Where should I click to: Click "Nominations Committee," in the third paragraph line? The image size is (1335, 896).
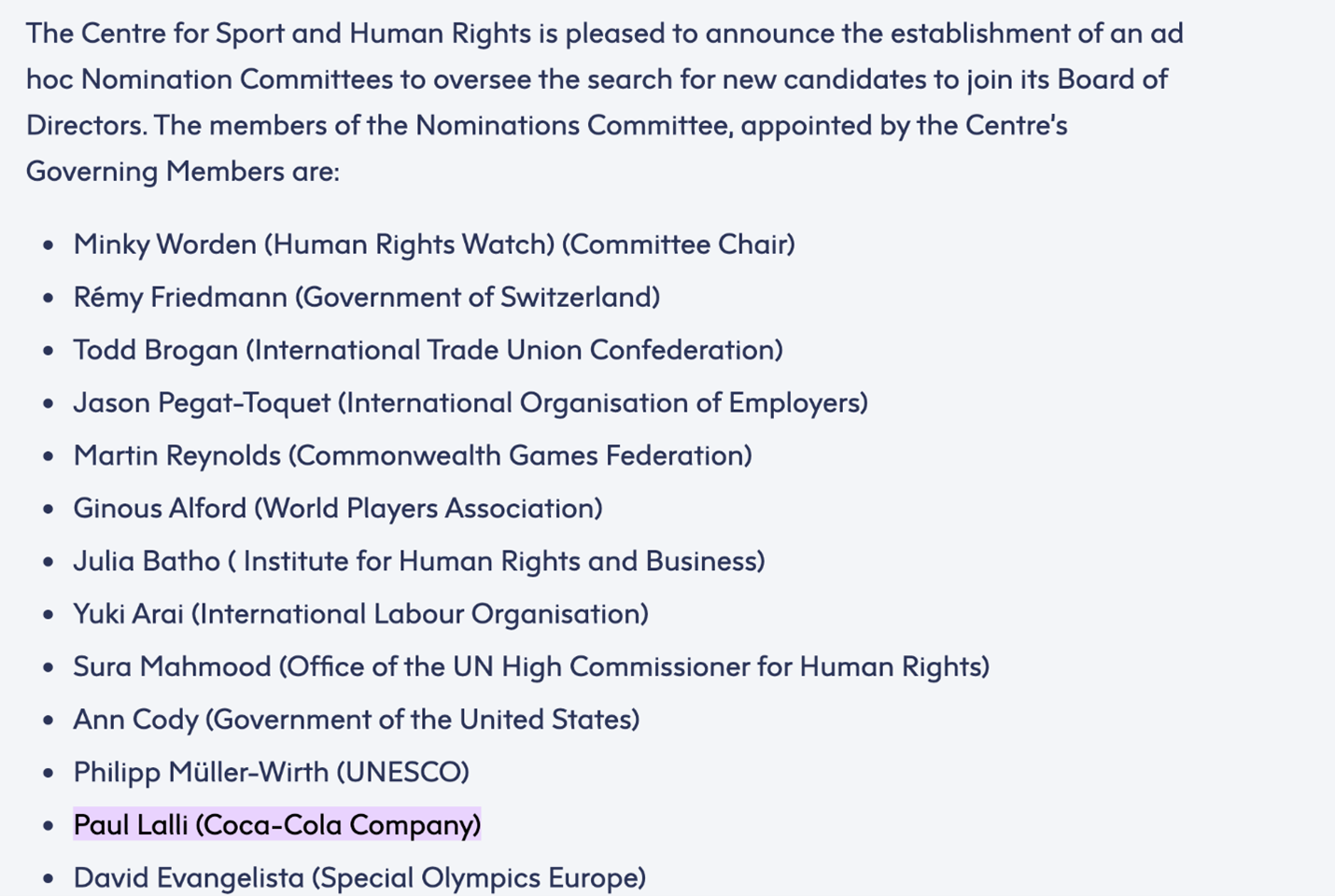(x=574, y=125)
